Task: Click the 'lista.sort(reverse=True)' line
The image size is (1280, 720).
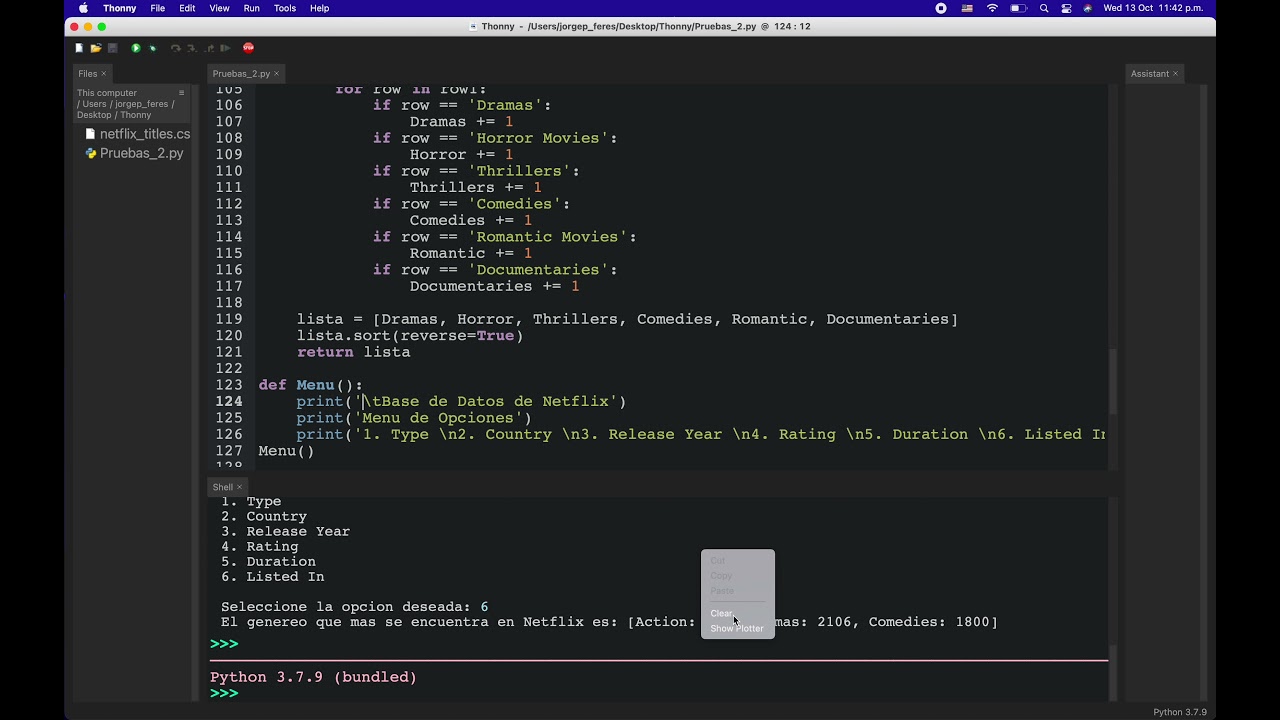Action: click(x=410, y=336)
